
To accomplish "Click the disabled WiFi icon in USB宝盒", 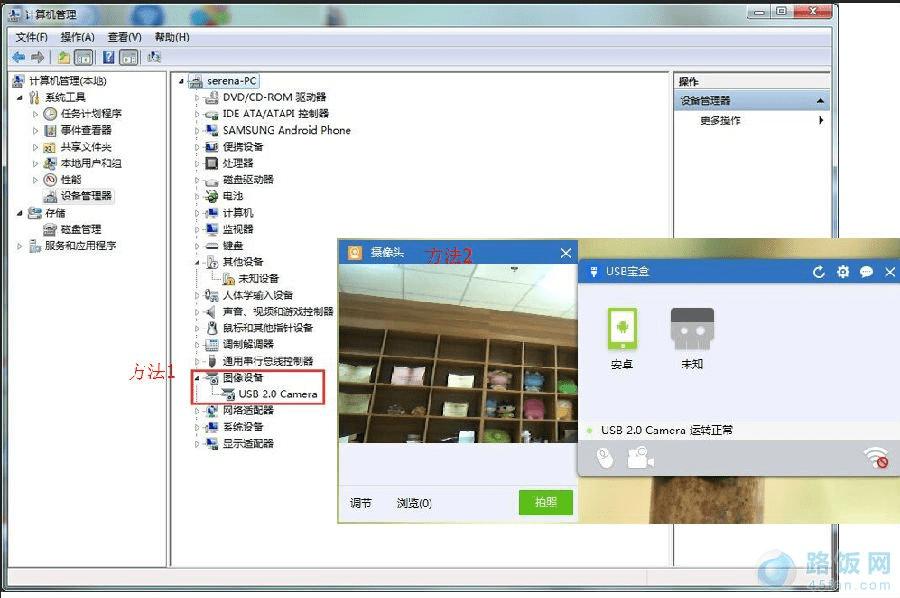I will tap(876, 458).
